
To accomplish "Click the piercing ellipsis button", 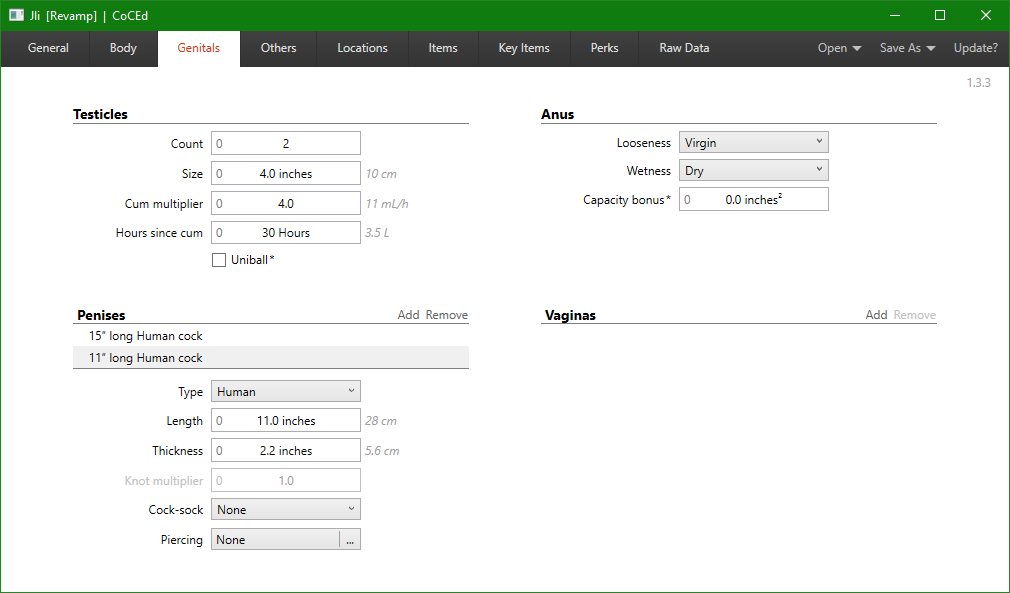I will pyautogui.click(x=350, y=540).
